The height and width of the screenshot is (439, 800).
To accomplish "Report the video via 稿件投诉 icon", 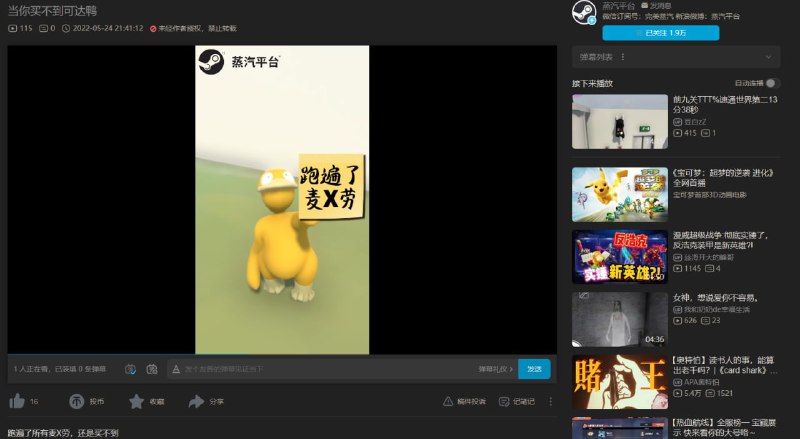I will [x=448, y=401].
